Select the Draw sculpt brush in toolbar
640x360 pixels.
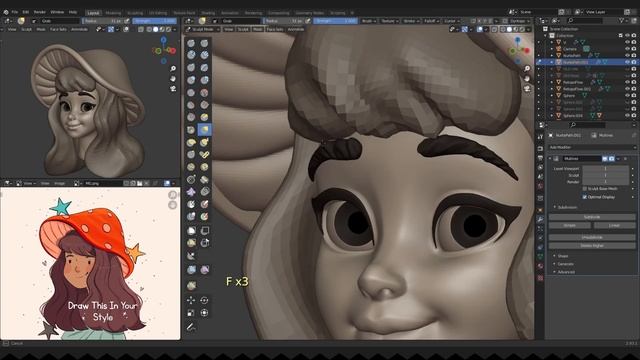point(191,43)
